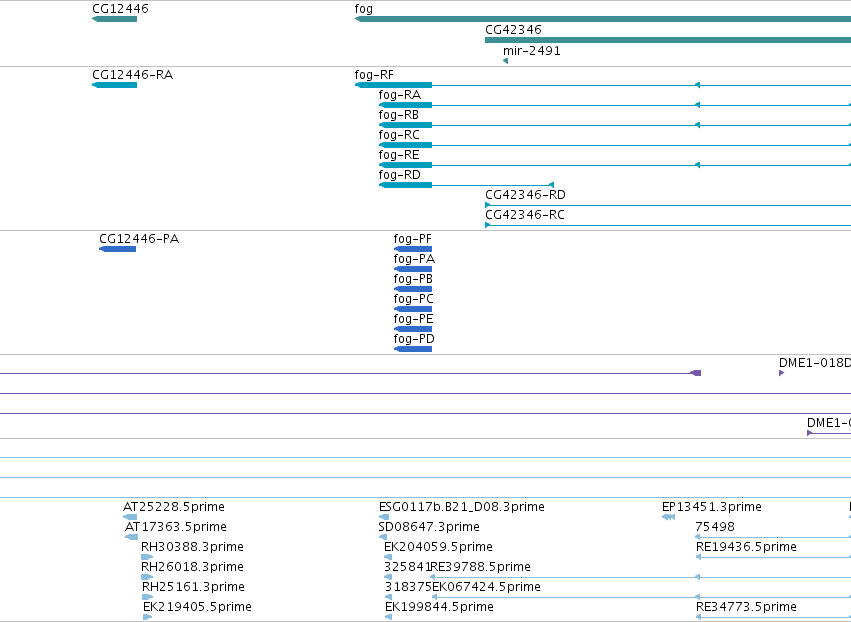This screenshot has height=622, width=851.
Task: Select transcript CG12446-RA
Action: pos(132,75)
